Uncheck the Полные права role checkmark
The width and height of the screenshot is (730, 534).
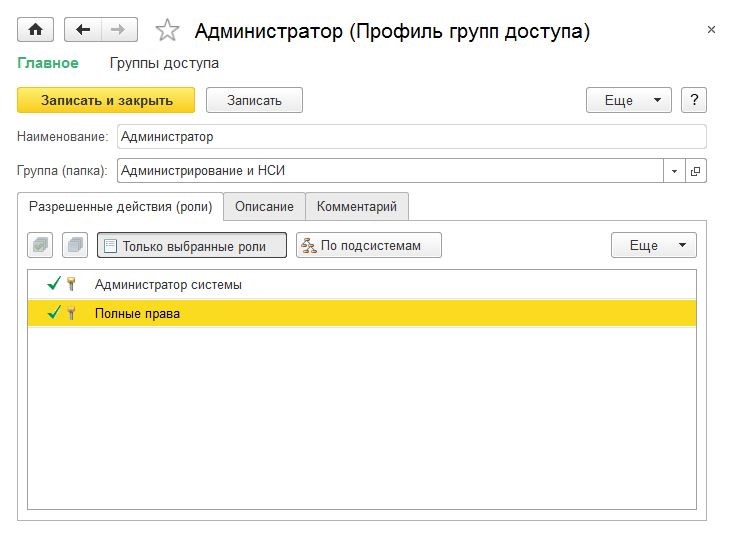click(x=54, y=312)
